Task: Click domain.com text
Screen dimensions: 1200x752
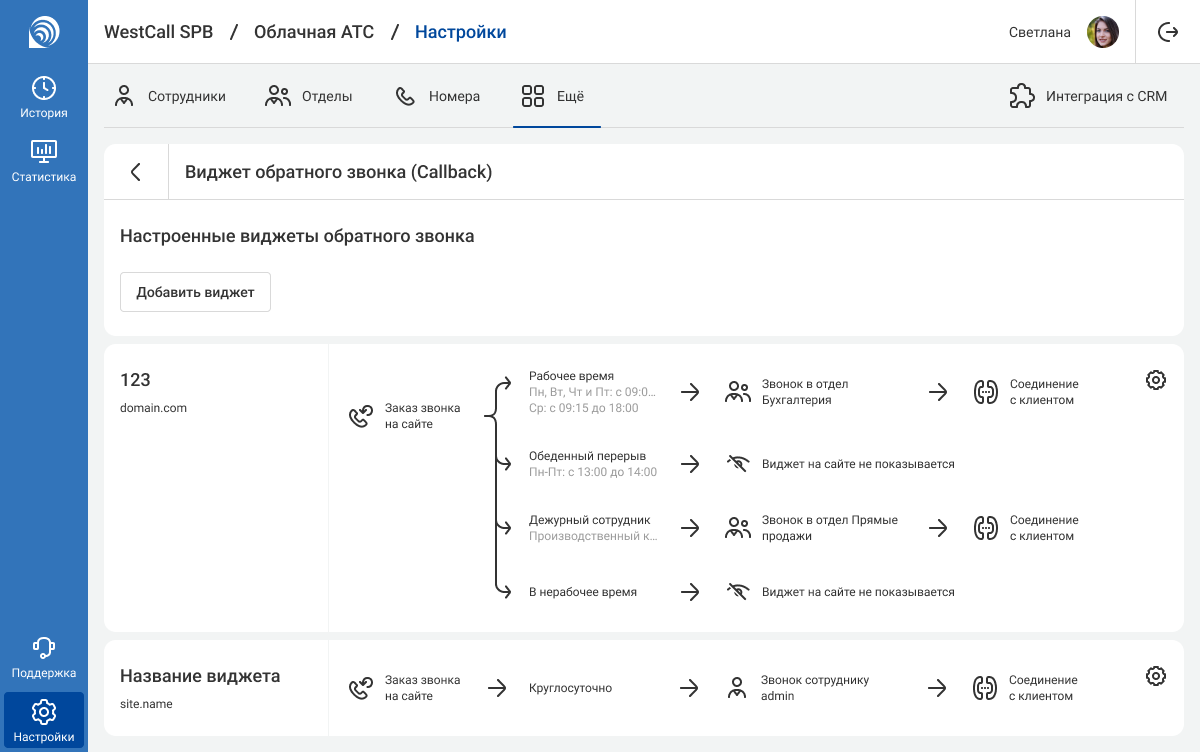Action: (x=153, y=408)
